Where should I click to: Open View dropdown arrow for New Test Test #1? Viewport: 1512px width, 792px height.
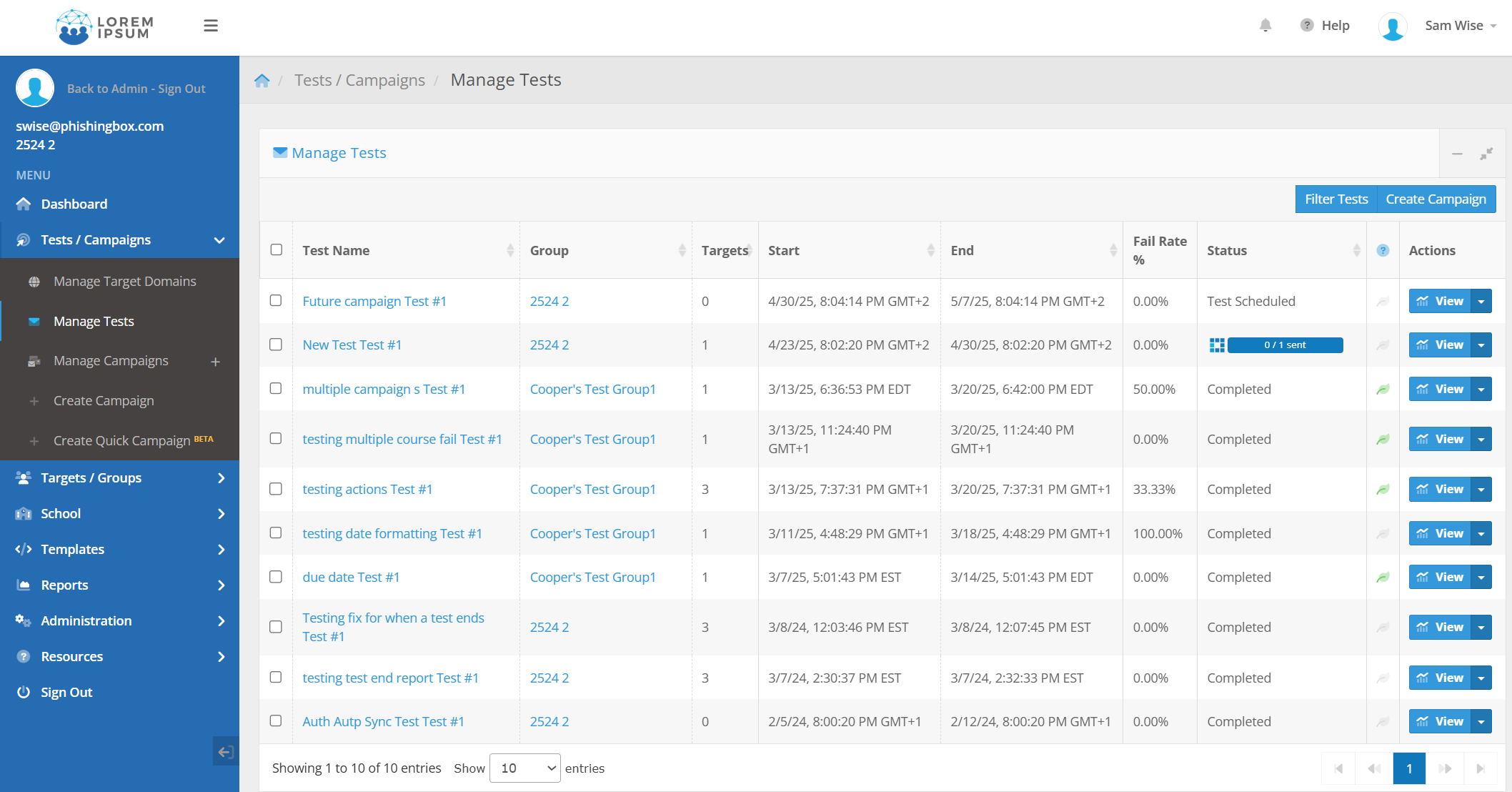coord(1482,345)
